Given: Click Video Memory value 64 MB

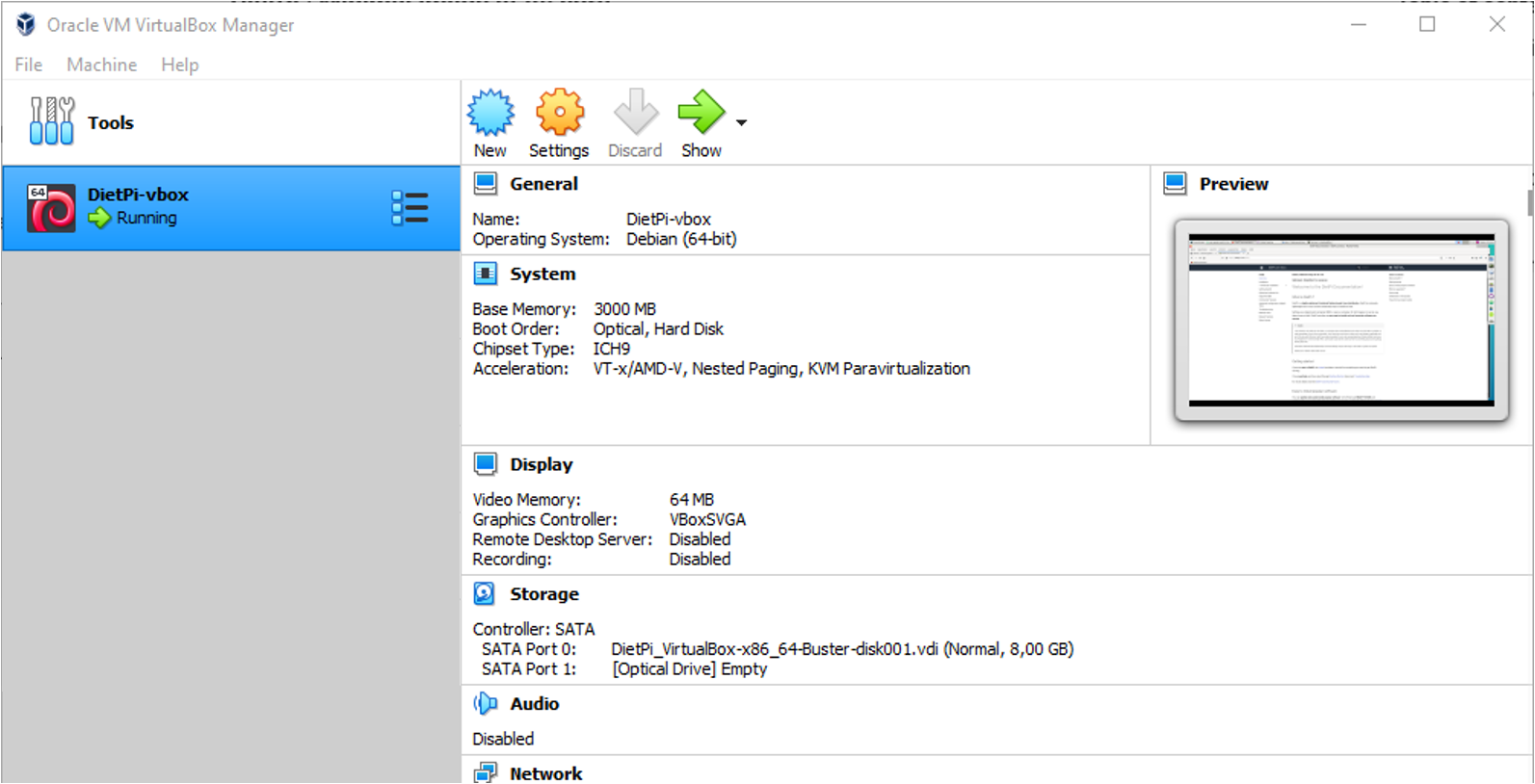Looking at the screenshot, I should coord(692,500).
